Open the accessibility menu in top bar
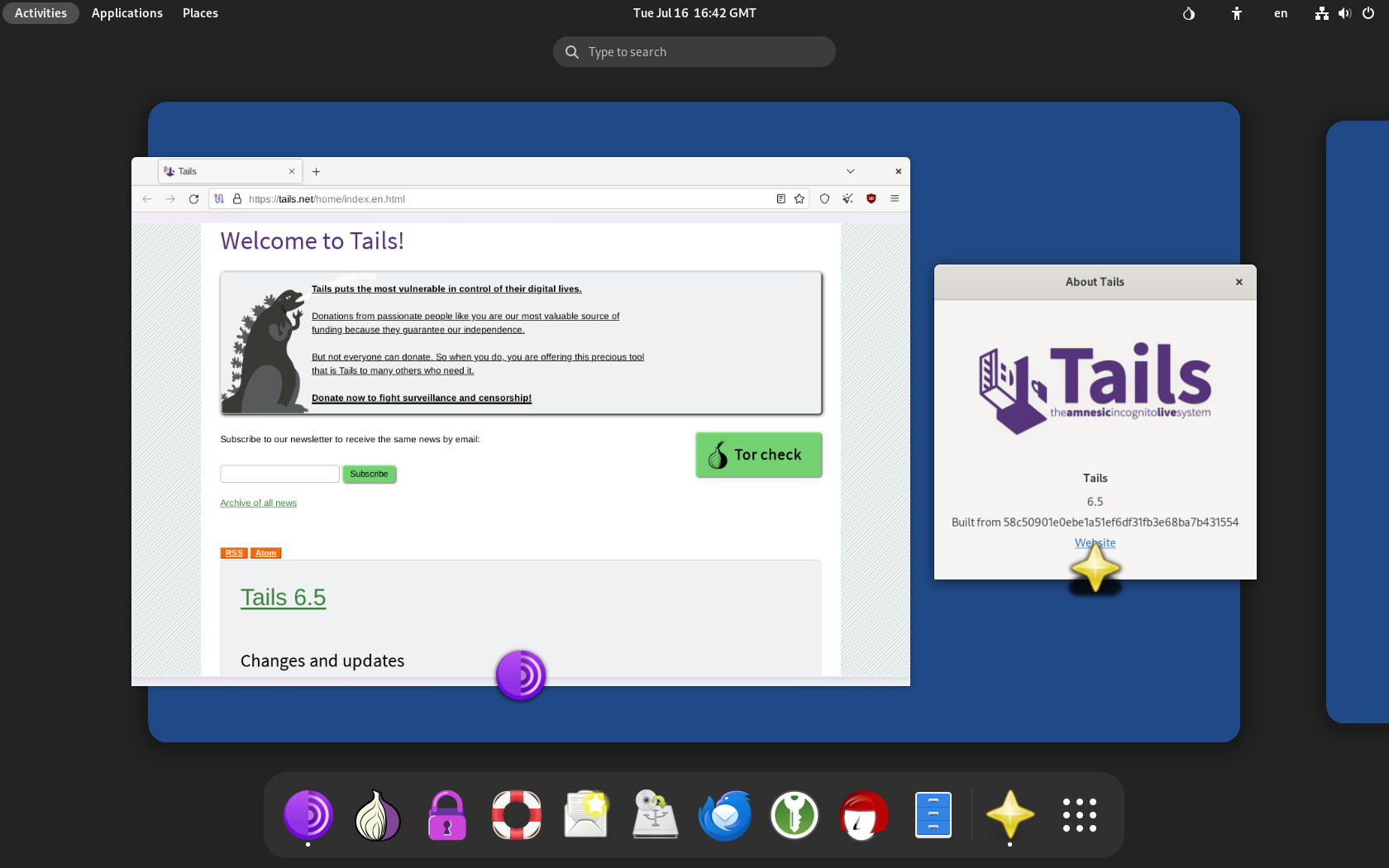This screenshot has height=868, width=1389. click(x=1237, y=13)
